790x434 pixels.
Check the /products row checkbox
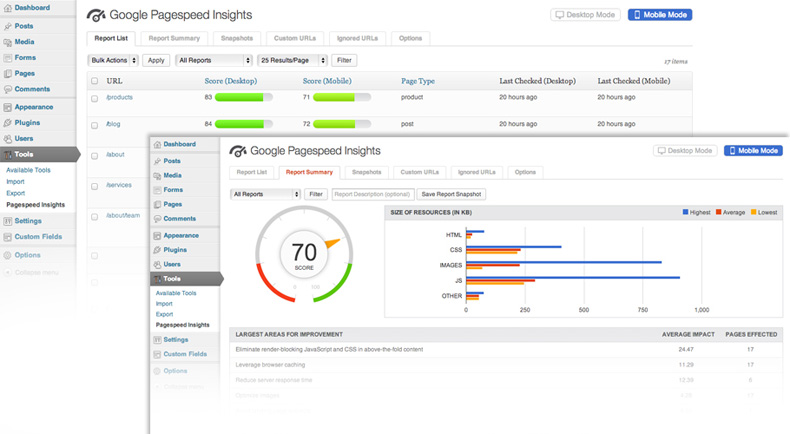[x=94, y=98]
